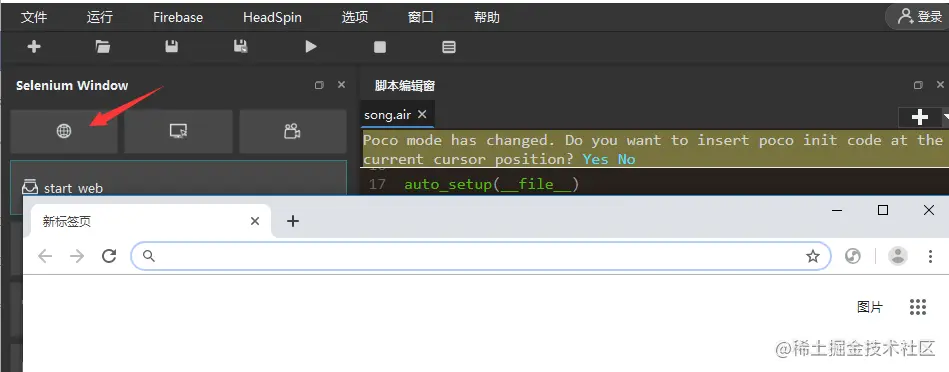Click the browser back arrow
Screen dimensions: 949x372
click(x=45, y=256)
